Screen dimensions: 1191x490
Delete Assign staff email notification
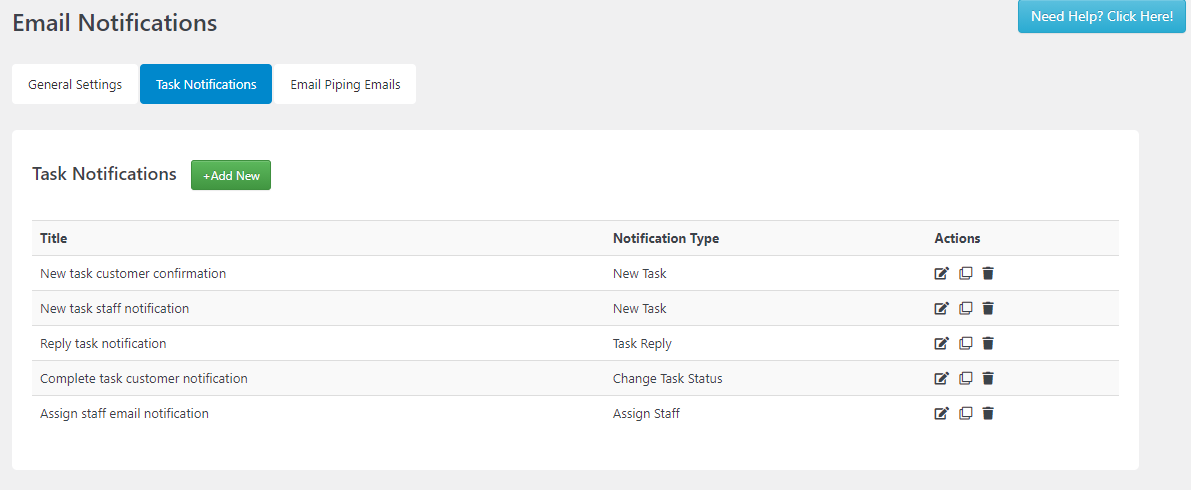tap(987, 413)
